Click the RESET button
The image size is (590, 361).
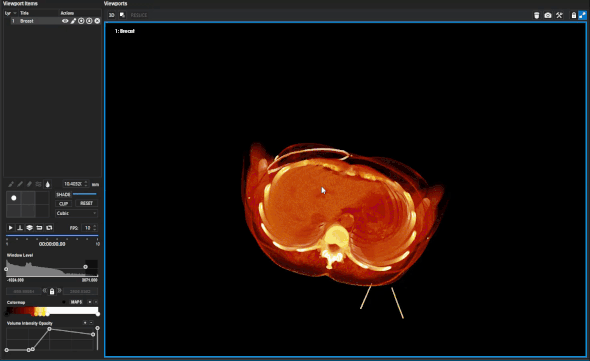point(86,203)
